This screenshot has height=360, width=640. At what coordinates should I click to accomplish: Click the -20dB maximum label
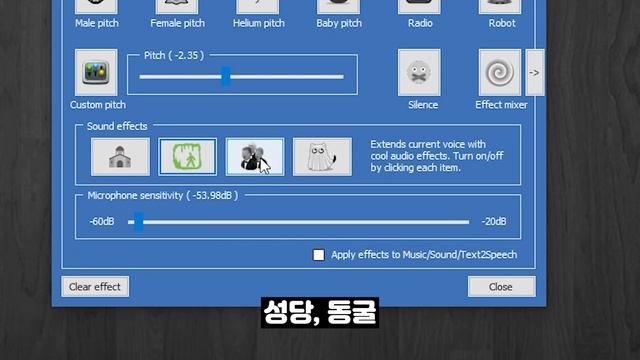click(494, 222)
